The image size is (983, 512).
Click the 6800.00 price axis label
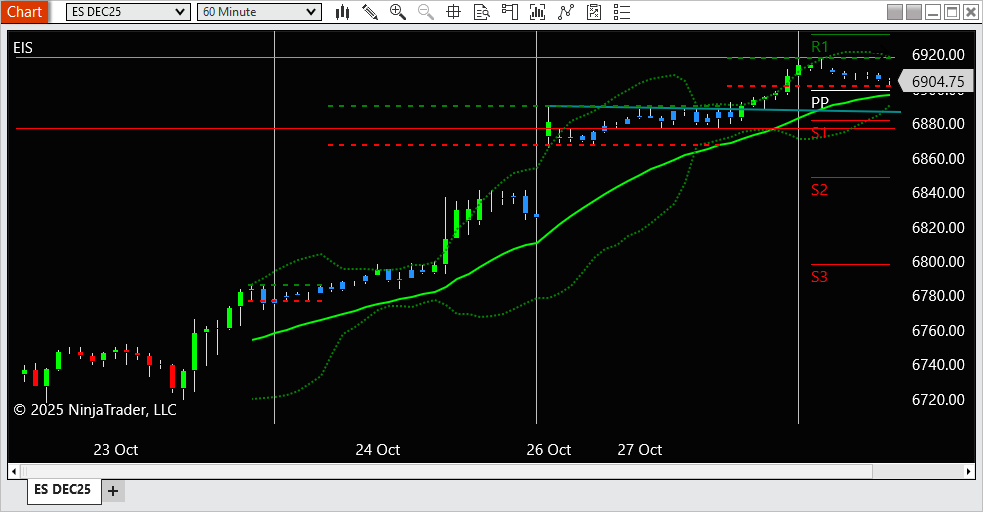[x=938, y=261]
